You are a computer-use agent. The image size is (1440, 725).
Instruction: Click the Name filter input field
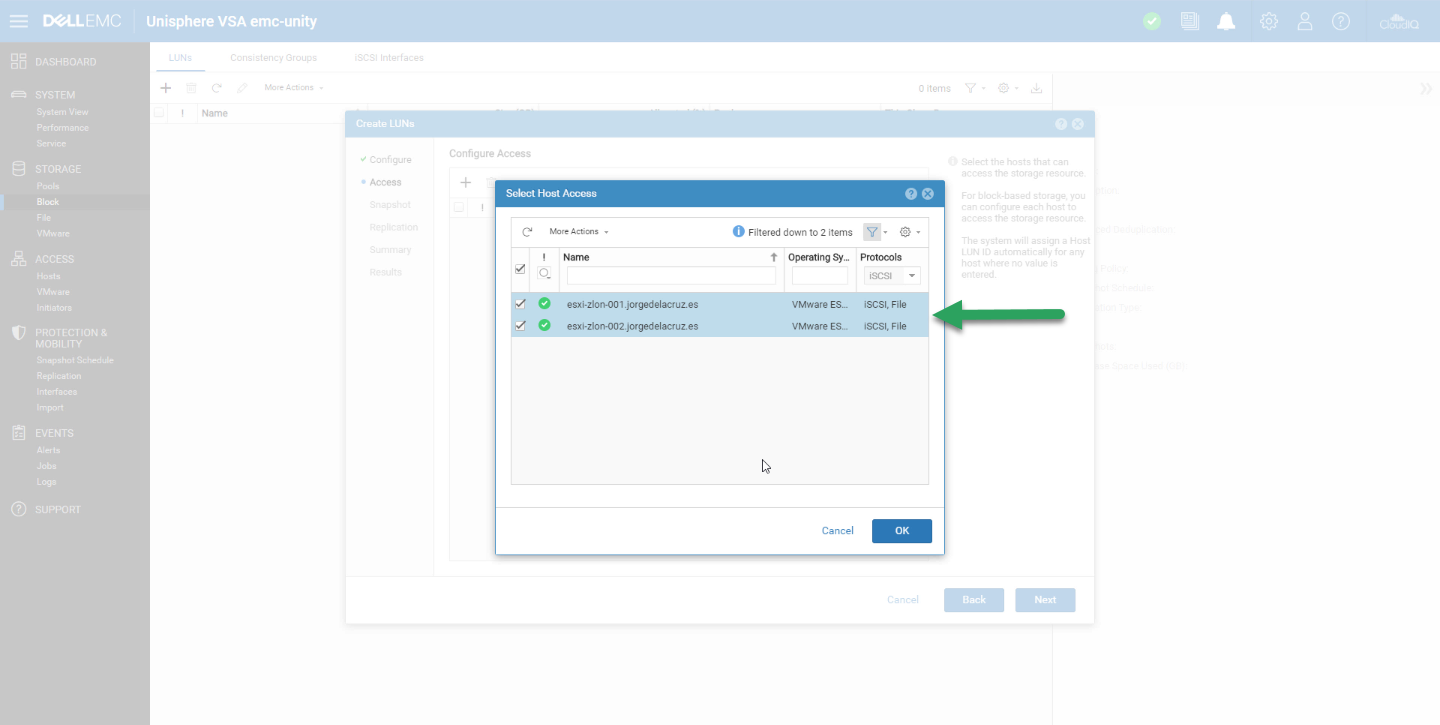pos(671,276)
